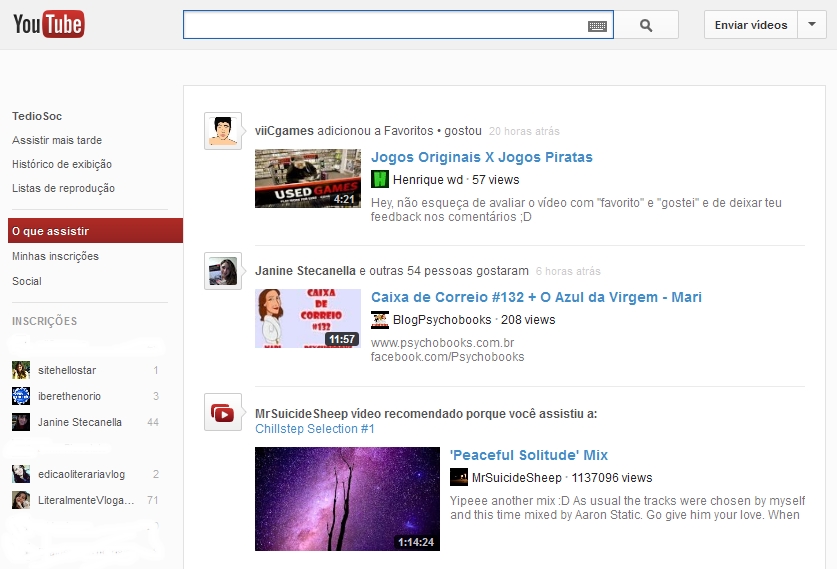Open the TedioSoc channel link
The width and height of the screenshot is (837, 569).
pyautogui.click(x=37, y=116)
